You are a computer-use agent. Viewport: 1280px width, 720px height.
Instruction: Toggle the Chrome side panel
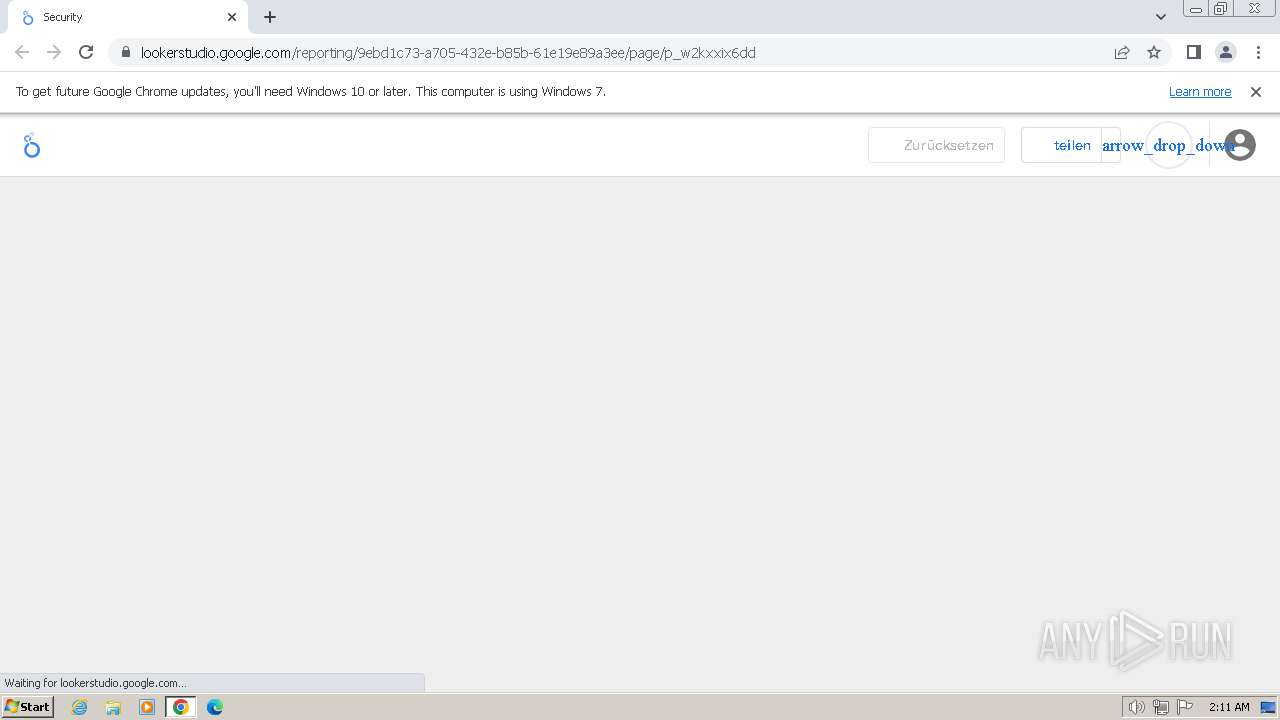(x=1193, y=52)
